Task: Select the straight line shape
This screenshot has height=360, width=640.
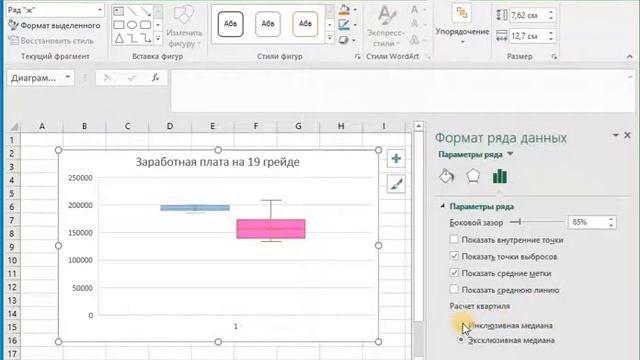Action: click(x=132, y=11)
